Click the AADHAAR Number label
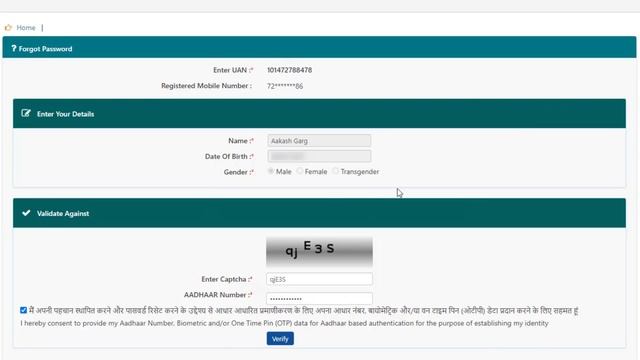 pyautogui.click(x=218, y=295)
